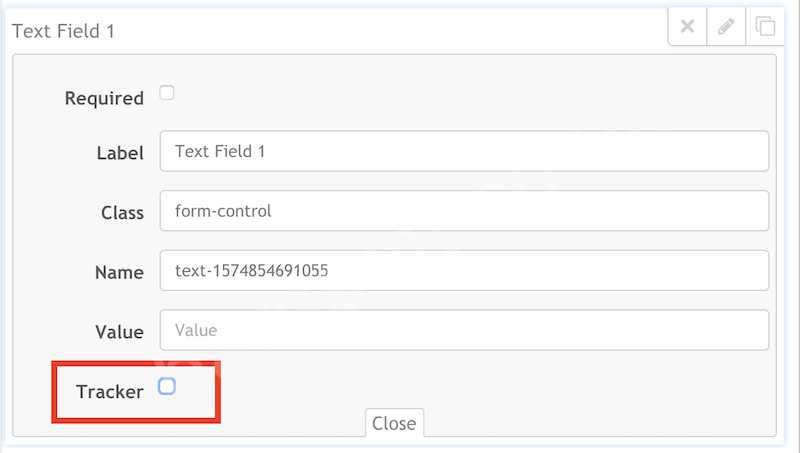Remove the field with the X icon
Image resolution: width=800 pixels, height=453 pixels.
coord(687,26)
